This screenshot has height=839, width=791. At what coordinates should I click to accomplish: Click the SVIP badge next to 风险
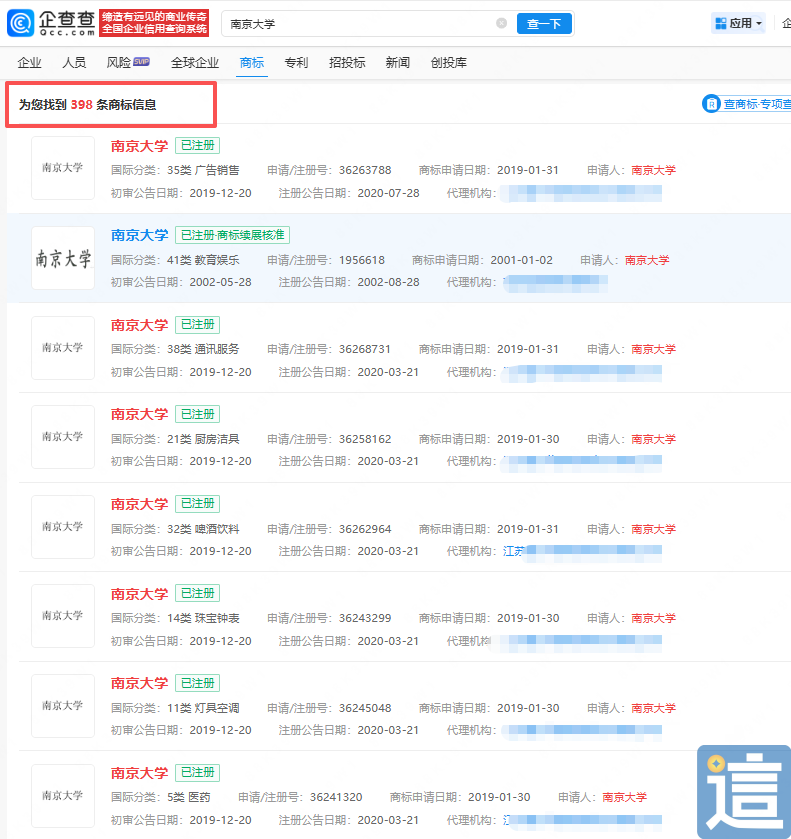click(141, 62)
